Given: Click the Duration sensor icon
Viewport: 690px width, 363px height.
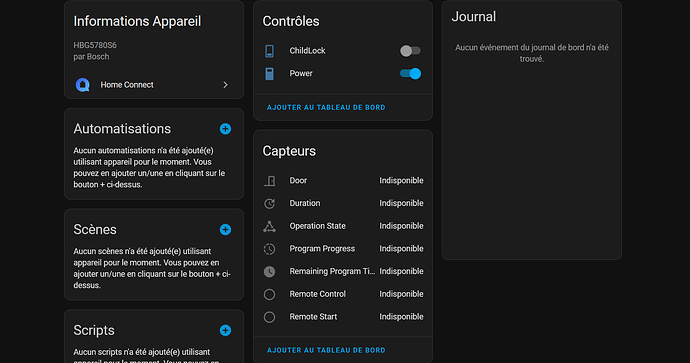Looking at the screenshot, I should point(269,203).
